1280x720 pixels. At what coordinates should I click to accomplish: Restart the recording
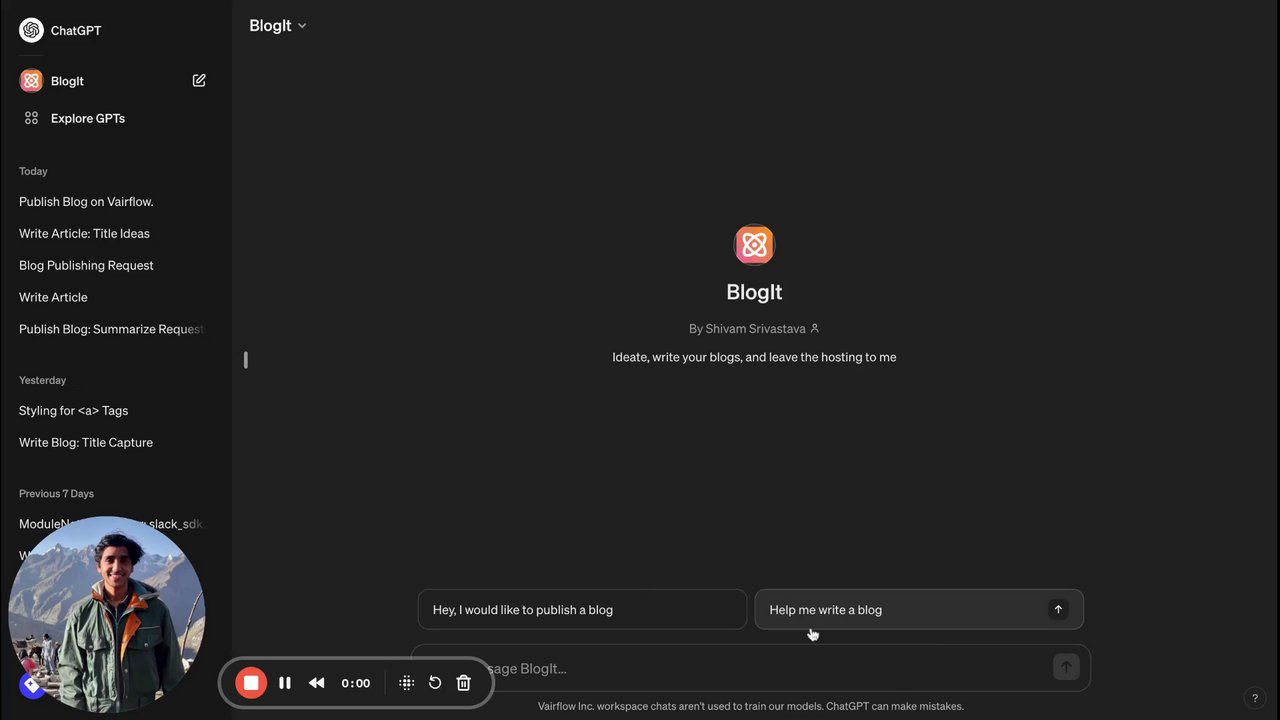(x=435, y=683)
